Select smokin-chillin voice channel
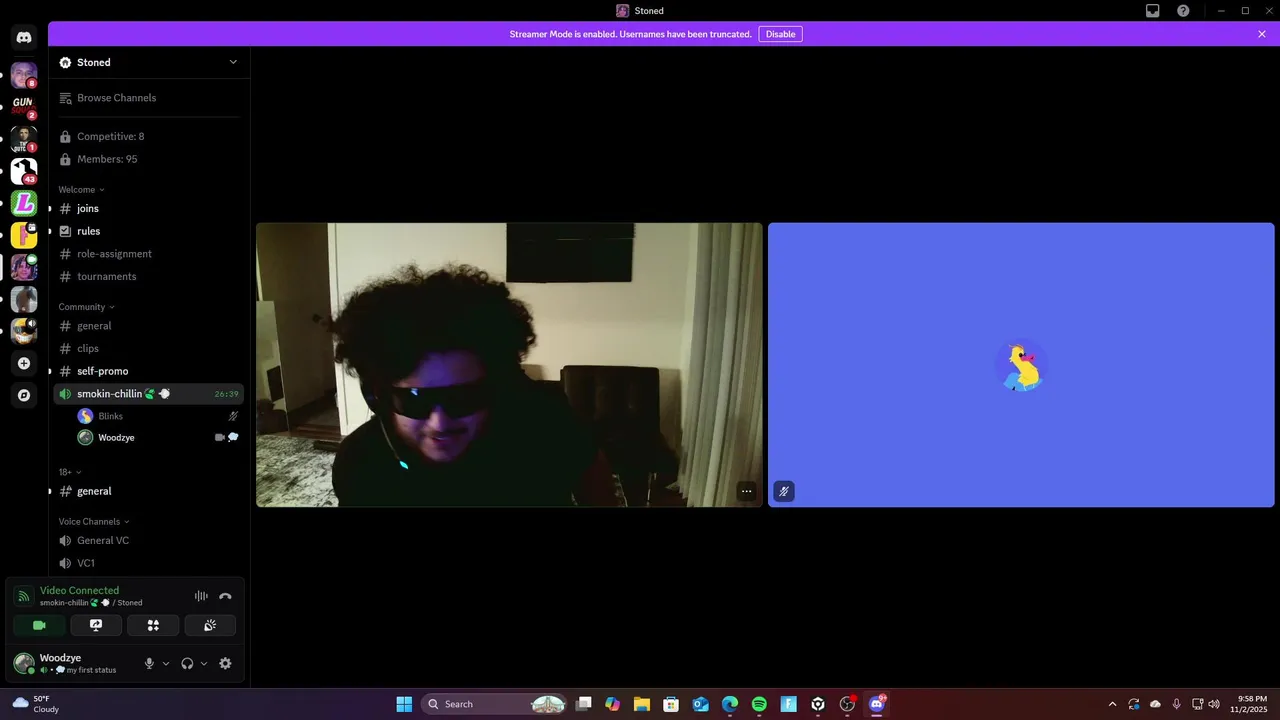 (148, 394)
